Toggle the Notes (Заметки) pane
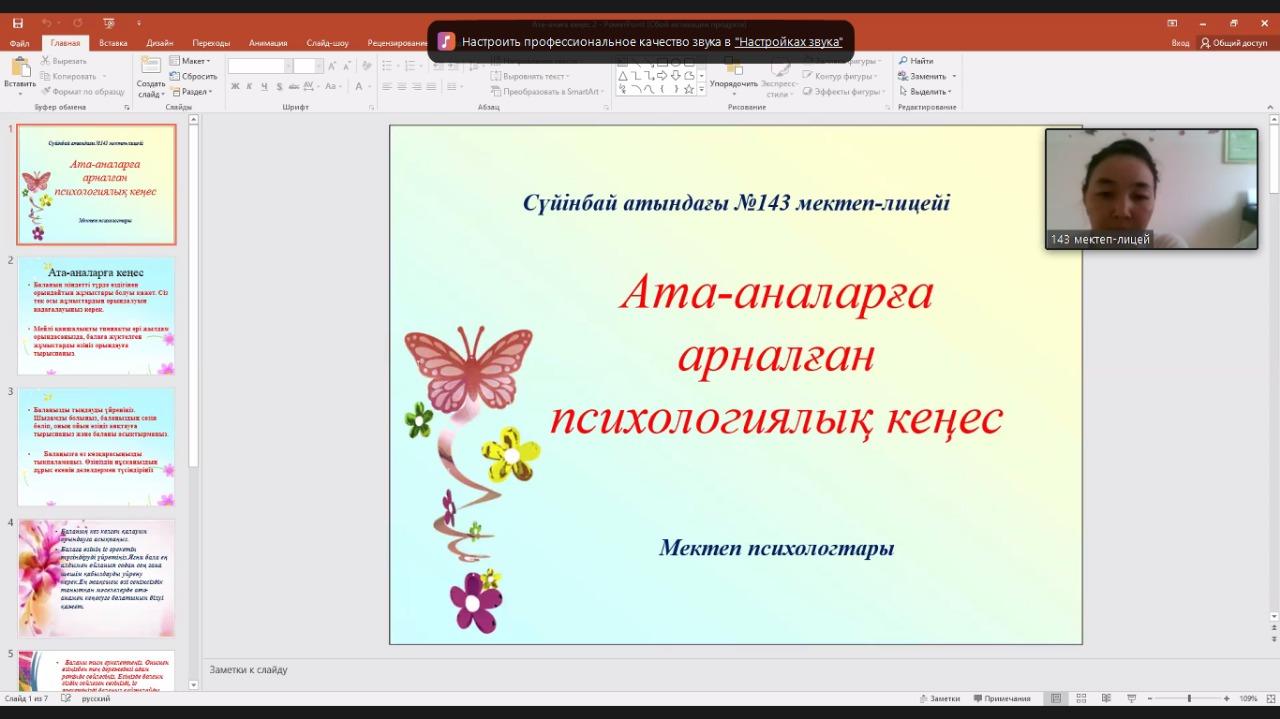Screen dimensions: 1280x719 939,698
